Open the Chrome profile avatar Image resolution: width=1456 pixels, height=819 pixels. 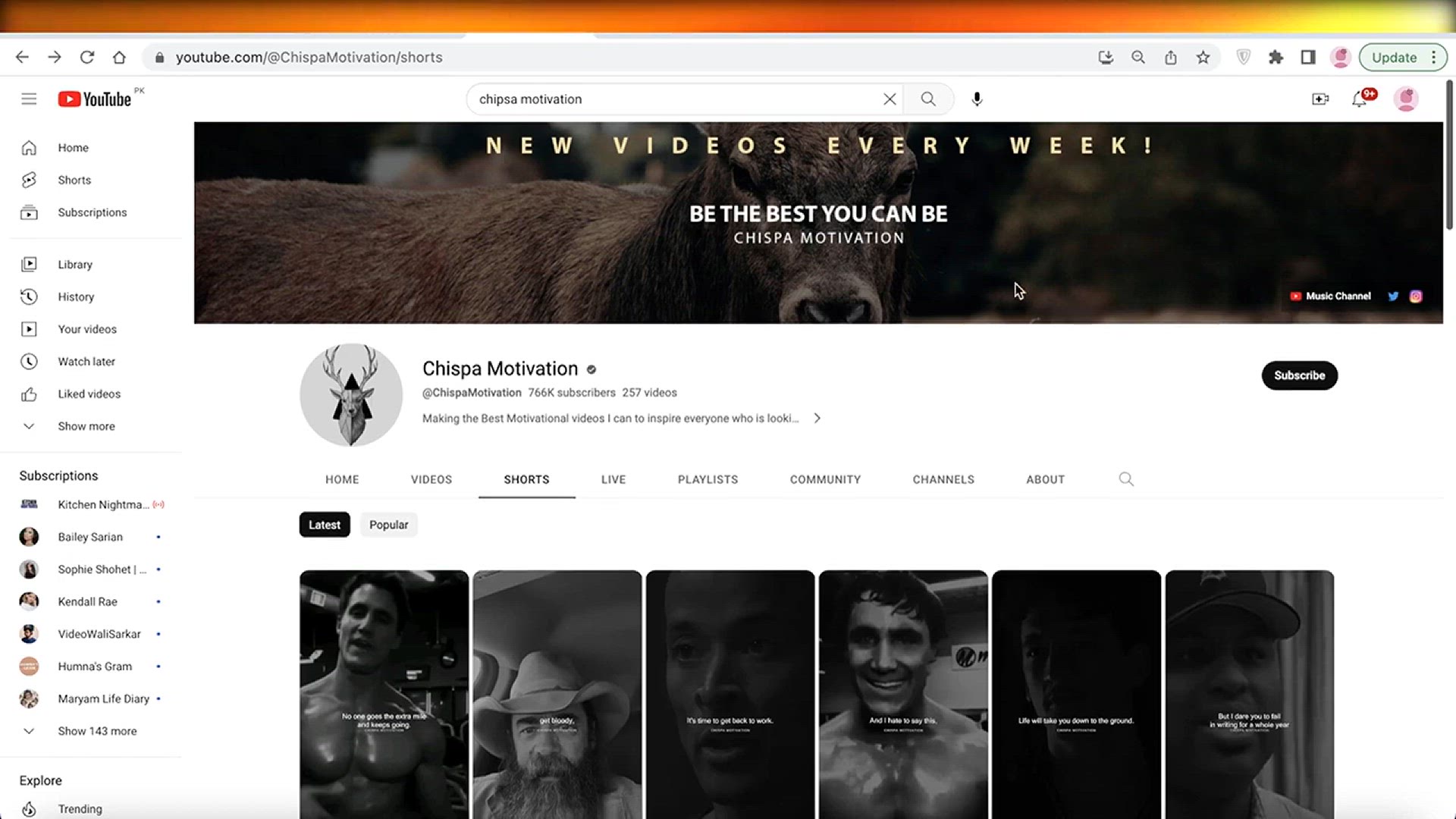[1341, 57]
